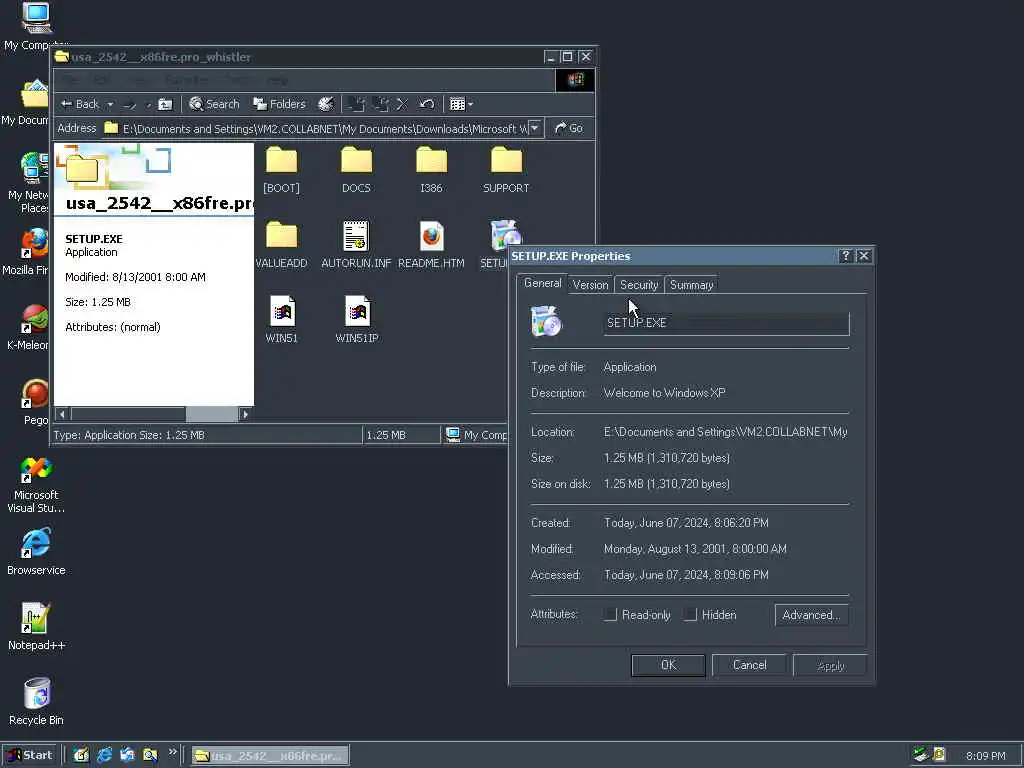Expand the Address bar dropdown arrow

(x=535, y=128)
